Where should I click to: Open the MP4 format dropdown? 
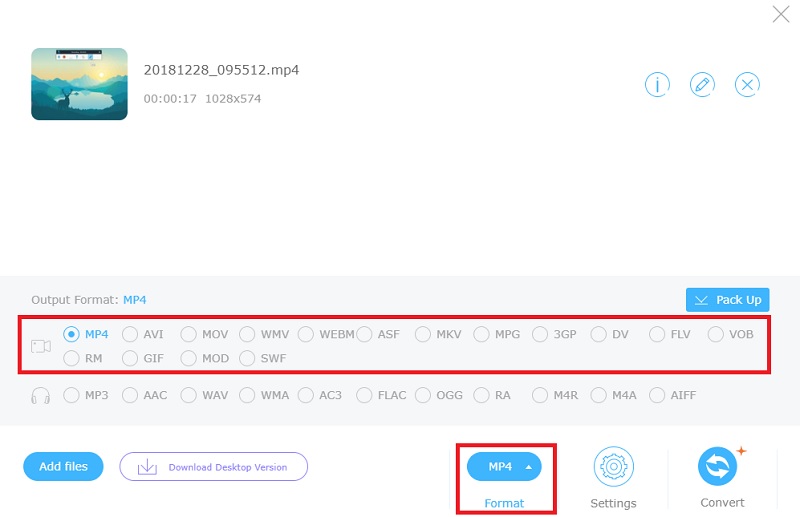pos(504,467)
